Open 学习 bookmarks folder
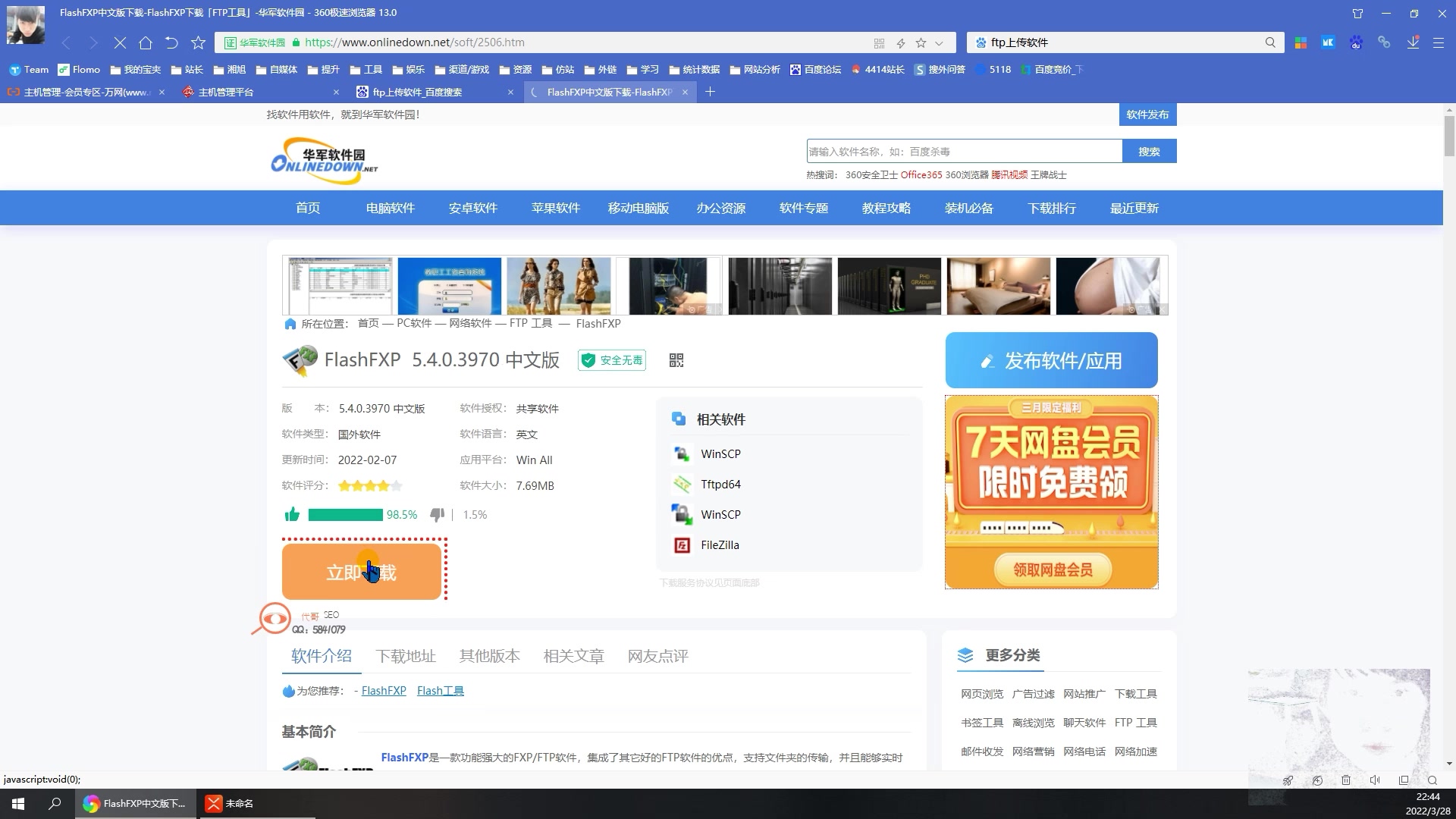 (x=642, y=69)
